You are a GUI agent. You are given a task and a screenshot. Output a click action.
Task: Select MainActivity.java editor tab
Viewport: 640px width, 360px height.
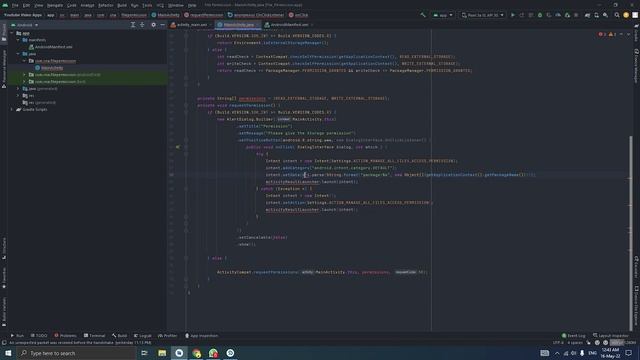pos(238,25)
